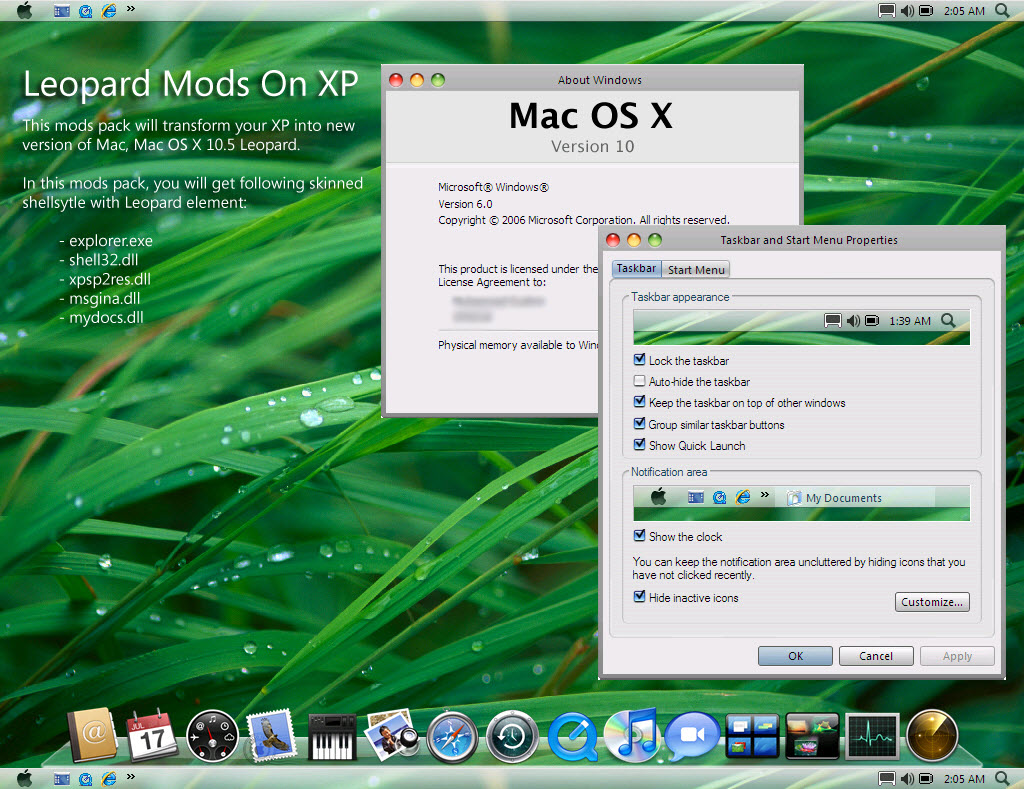The image size is (1024, 789).
Task: Toggle Show Quick Launch checkbox
Action: pos(639,445)
